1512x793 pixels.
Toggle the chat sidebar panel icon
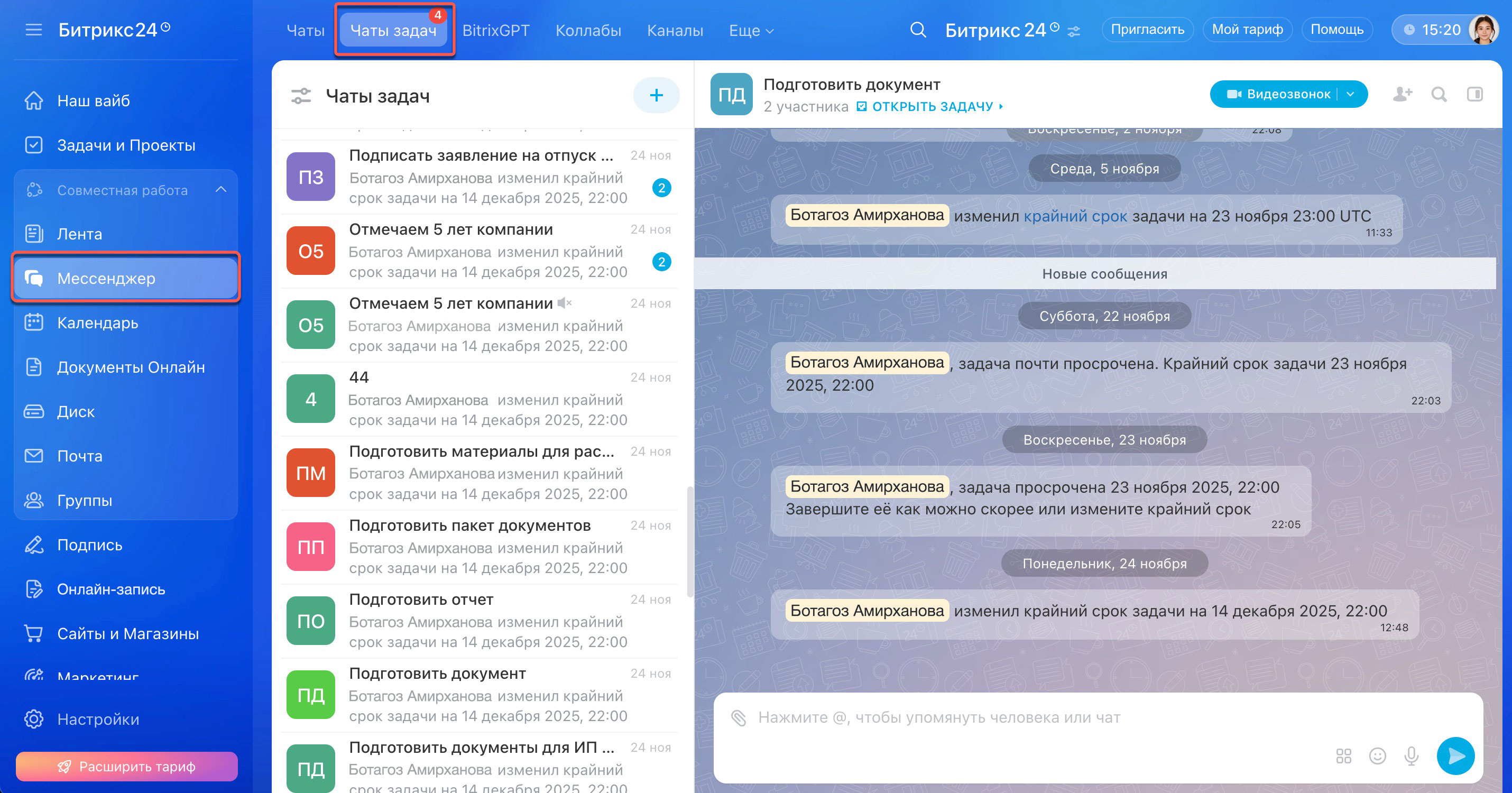(1474, 94)
